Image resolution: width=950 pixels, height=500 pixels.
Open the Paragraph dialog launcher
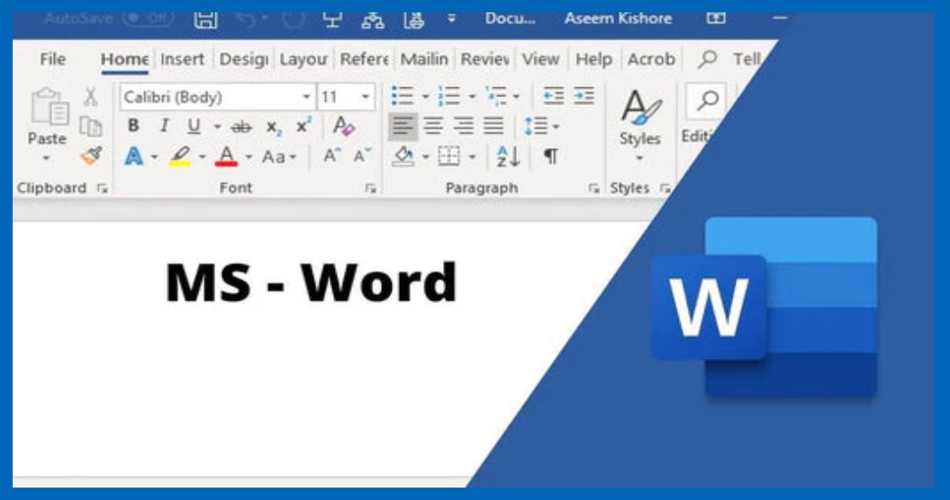594,188
